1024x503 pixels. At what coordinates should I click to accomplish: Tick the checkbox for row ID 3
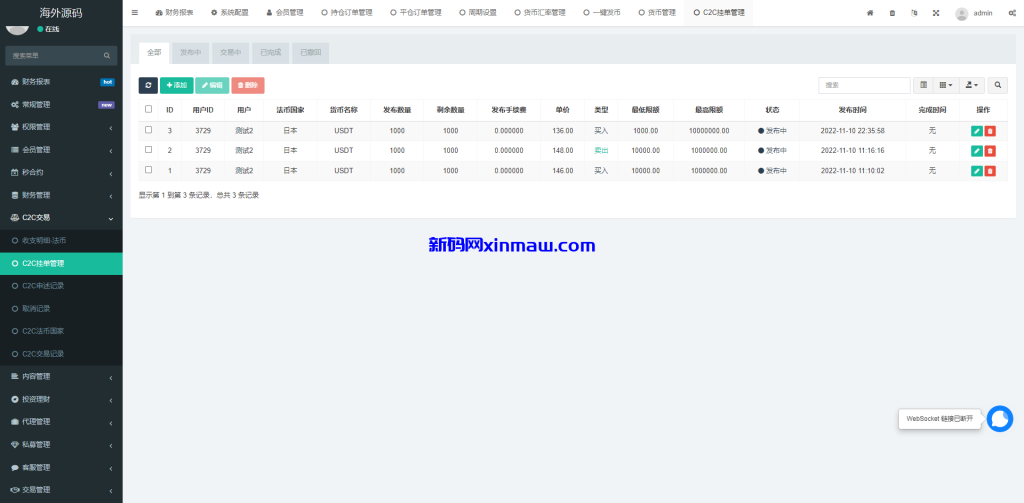coord(148,130)
